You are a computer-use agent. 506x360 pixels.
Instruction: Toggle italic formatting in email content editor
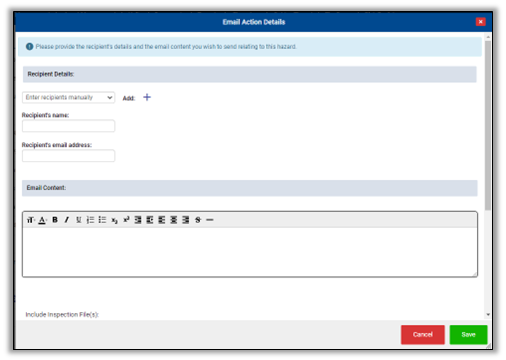(67, 220)
